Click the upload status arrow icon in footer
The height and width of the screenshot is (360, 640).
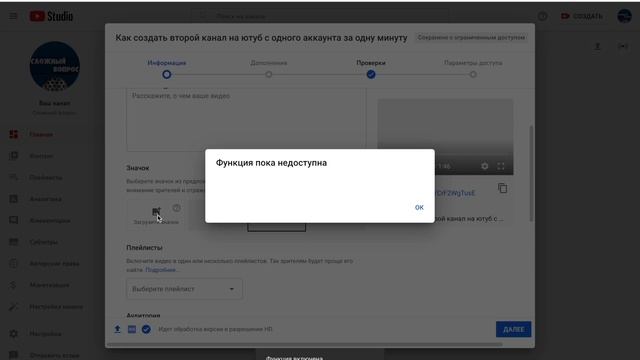coord(118,329)
